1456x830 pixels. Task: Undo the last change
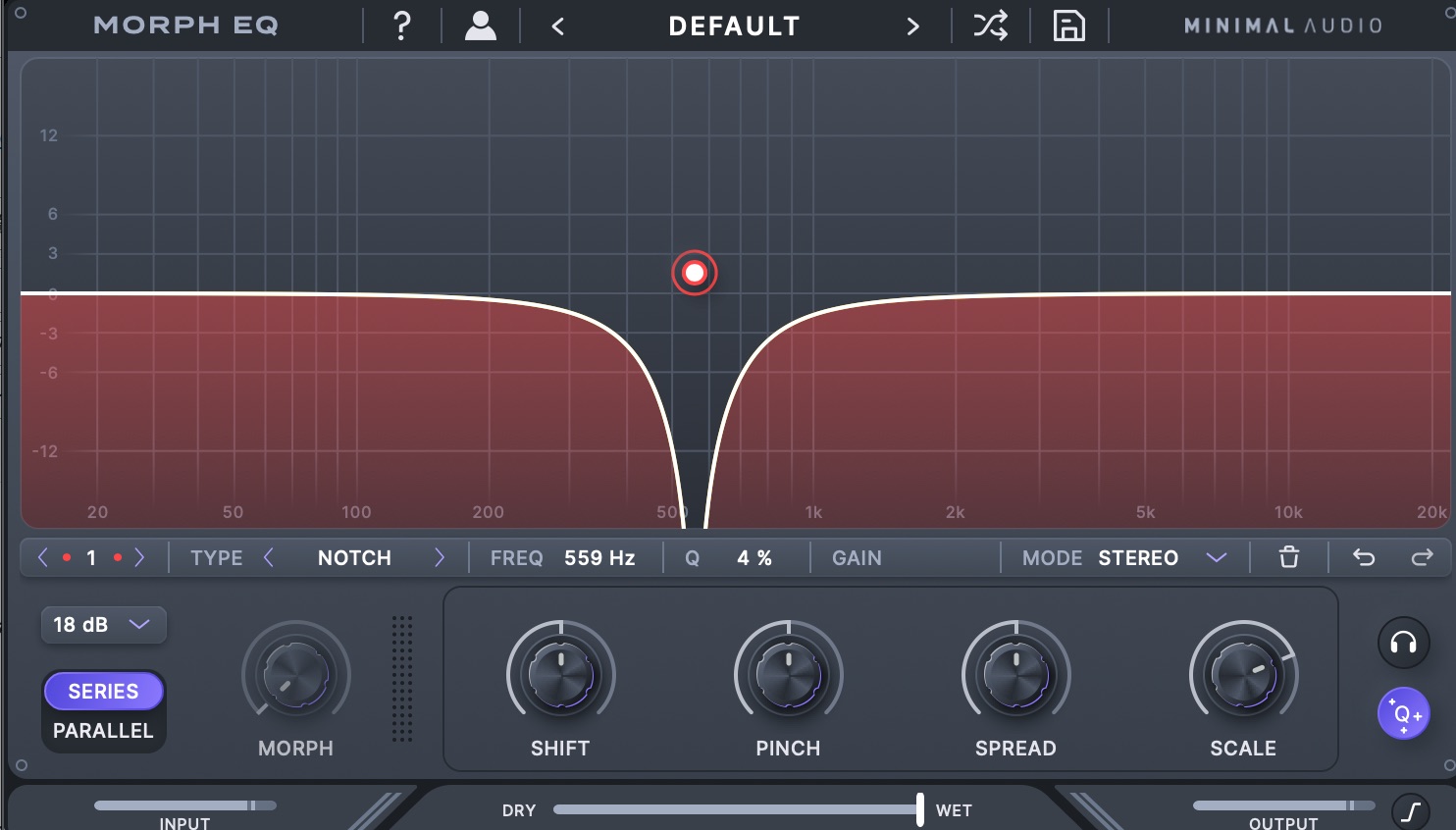click(x=1363, y=557)
